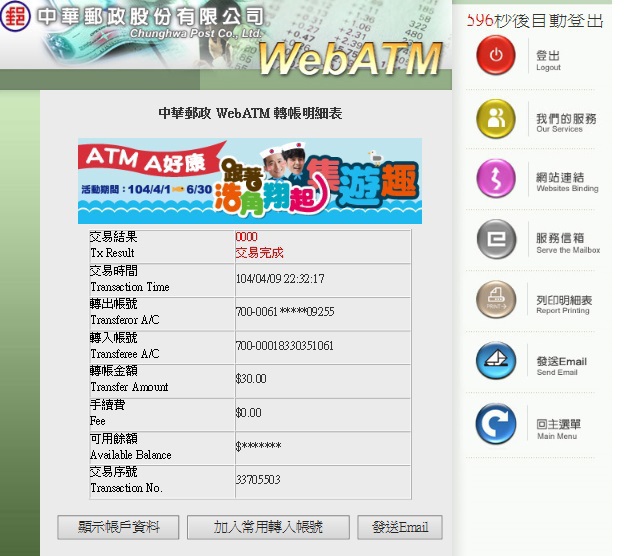628x556 pixels.
Task: Click the blue Send Email envelope icon
Action: (496, 361)
